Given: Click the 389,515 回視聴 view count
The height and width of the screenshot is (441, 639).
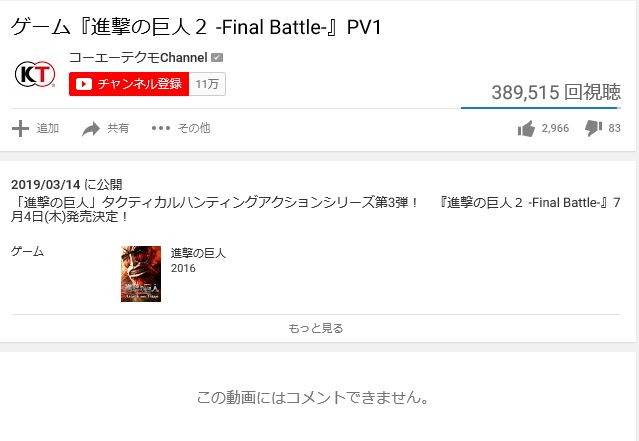Looking at the screenshot, I should (x=556, y=92).
